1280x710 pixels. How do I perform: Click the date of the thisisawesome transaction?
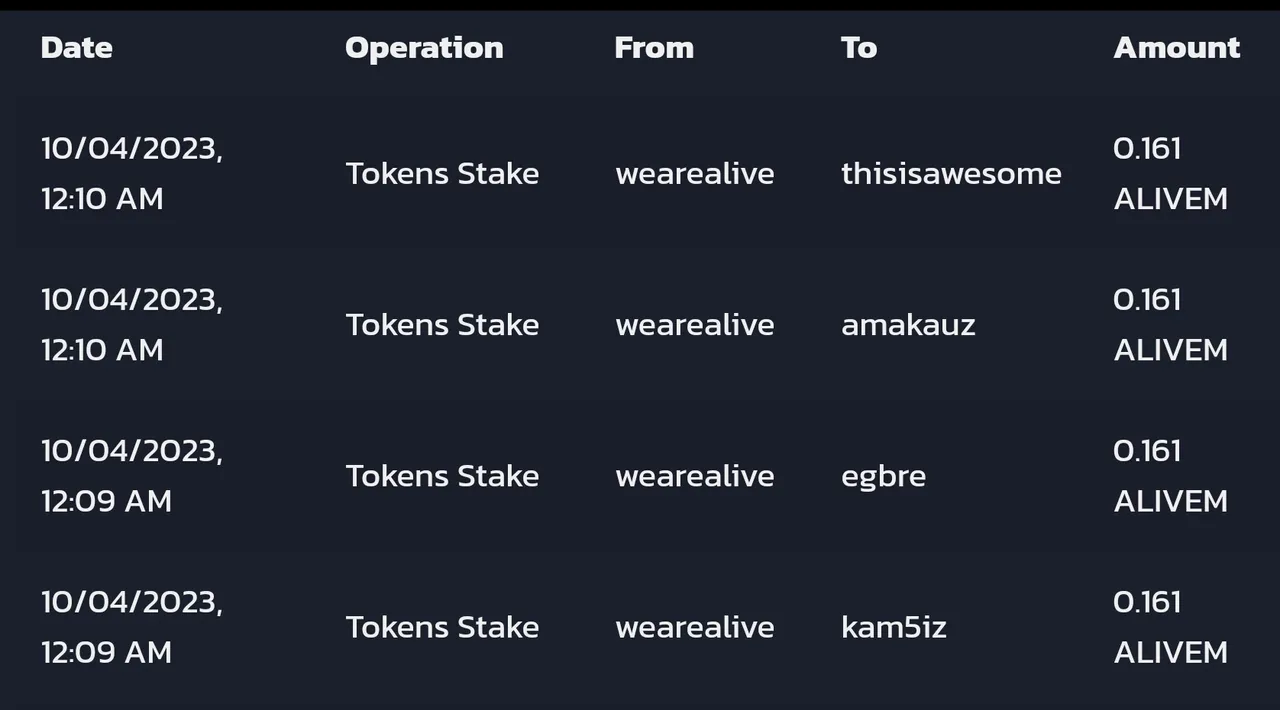tap(131, 174)
